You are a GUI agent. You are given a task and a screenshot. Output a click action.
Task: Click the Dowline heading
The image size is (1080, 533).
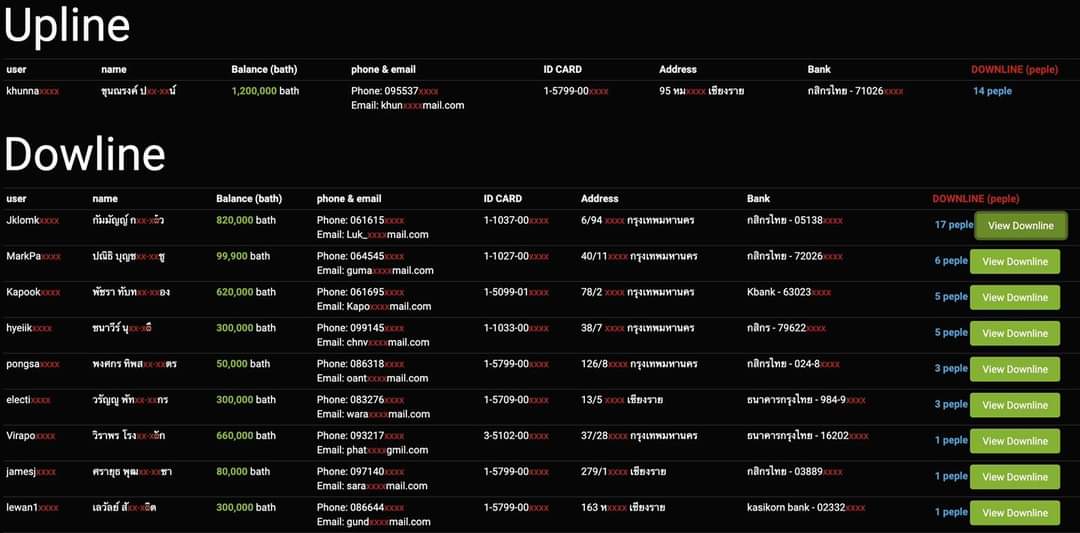[85, 154]
